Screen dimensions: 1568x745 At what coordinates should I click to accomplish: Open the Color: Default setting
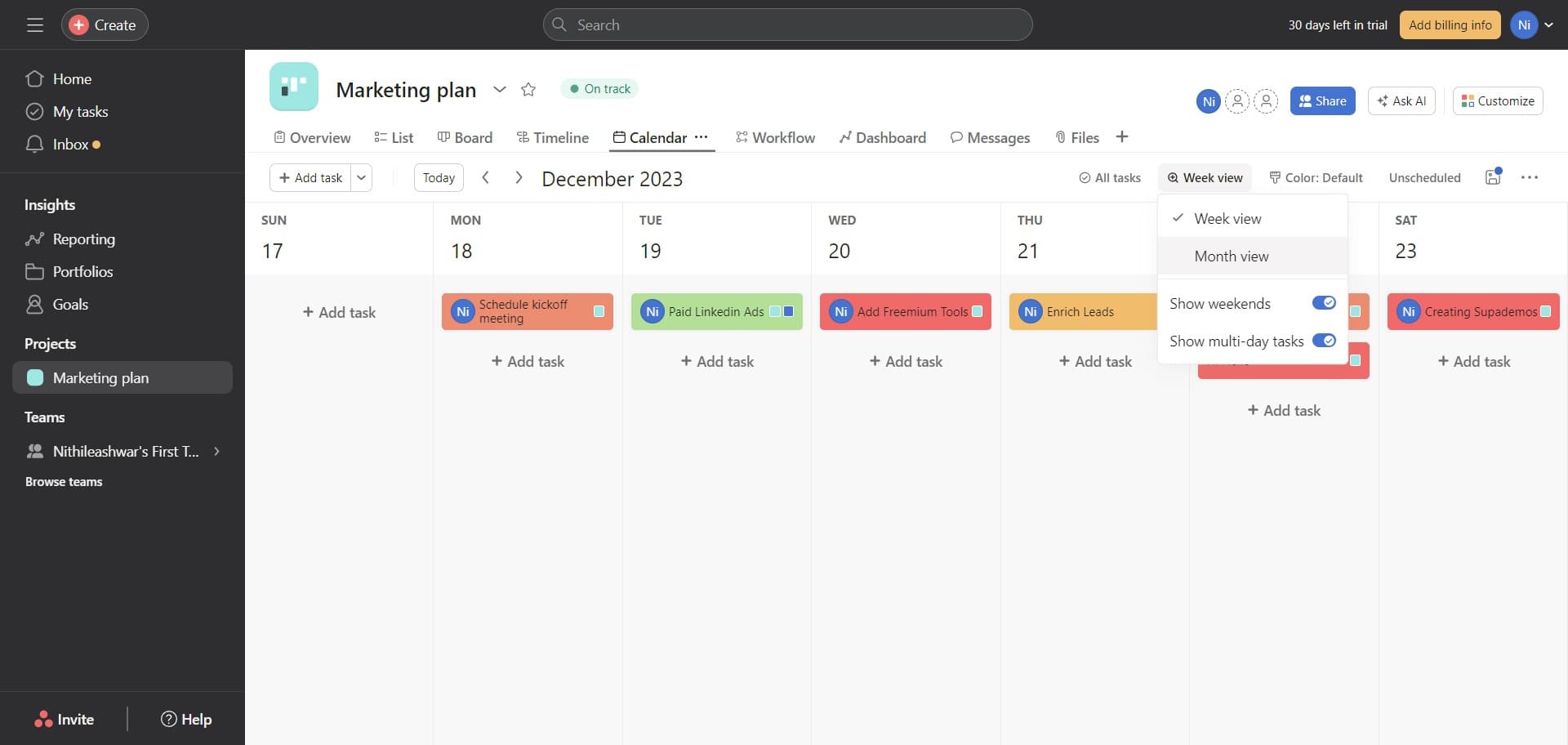1315,177
